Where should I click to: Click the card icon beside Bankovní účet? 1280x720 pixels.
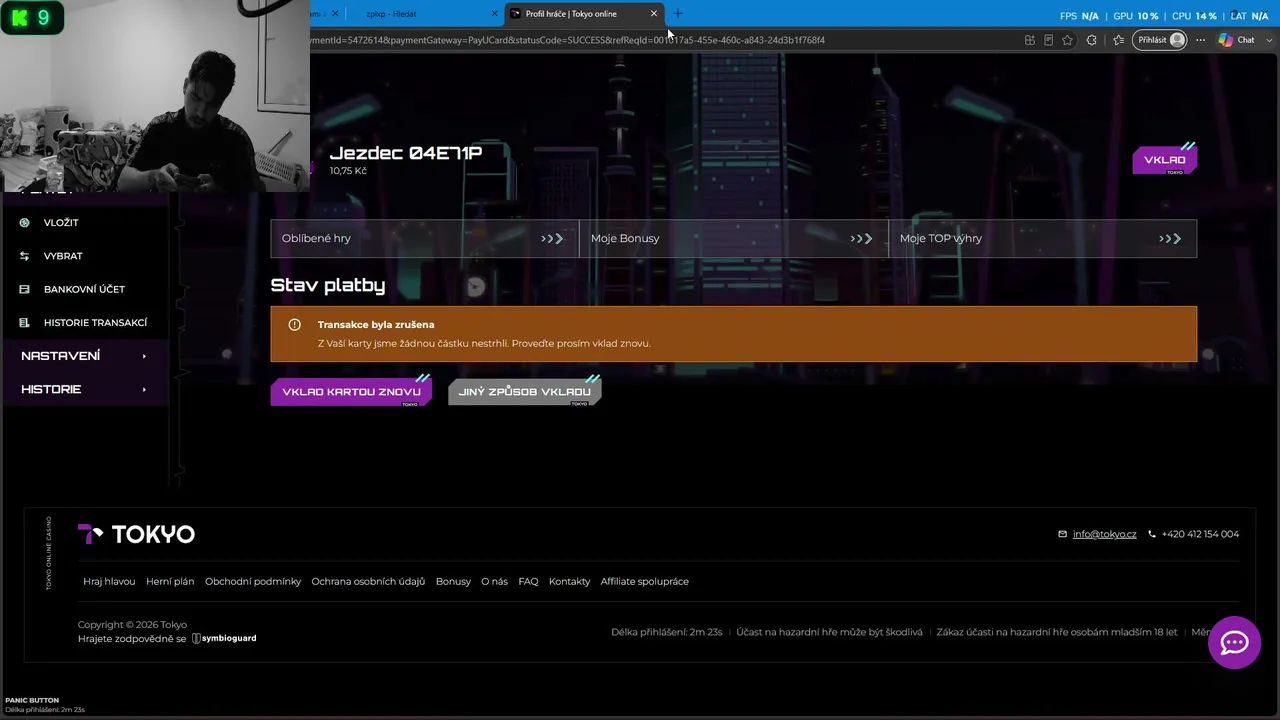pos(24,289)
